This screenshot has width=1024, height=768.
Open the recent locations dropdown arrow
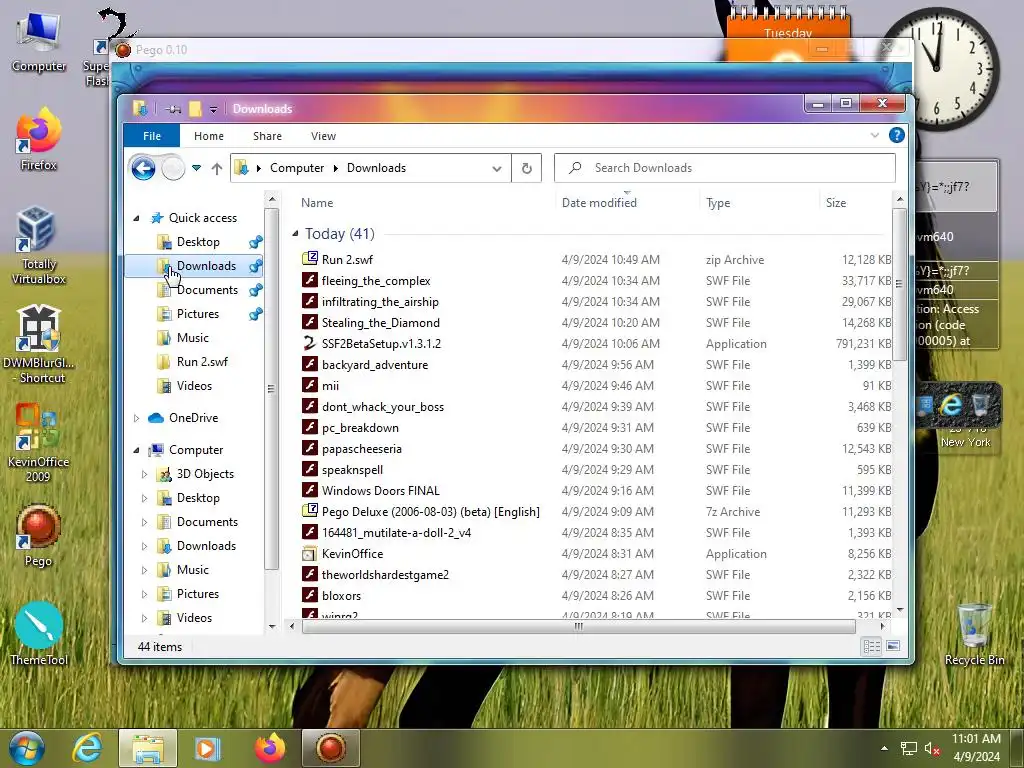(x=197, y=168)
